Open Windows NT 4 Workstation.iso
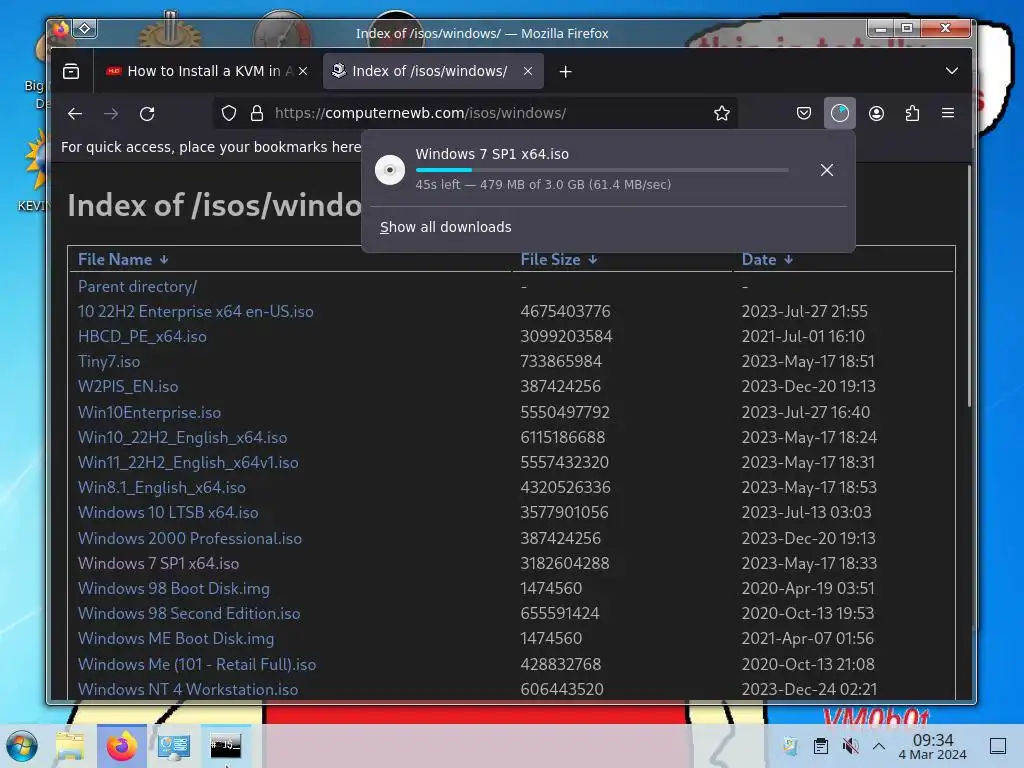1024x768 pixels. (x=188, y=689)
